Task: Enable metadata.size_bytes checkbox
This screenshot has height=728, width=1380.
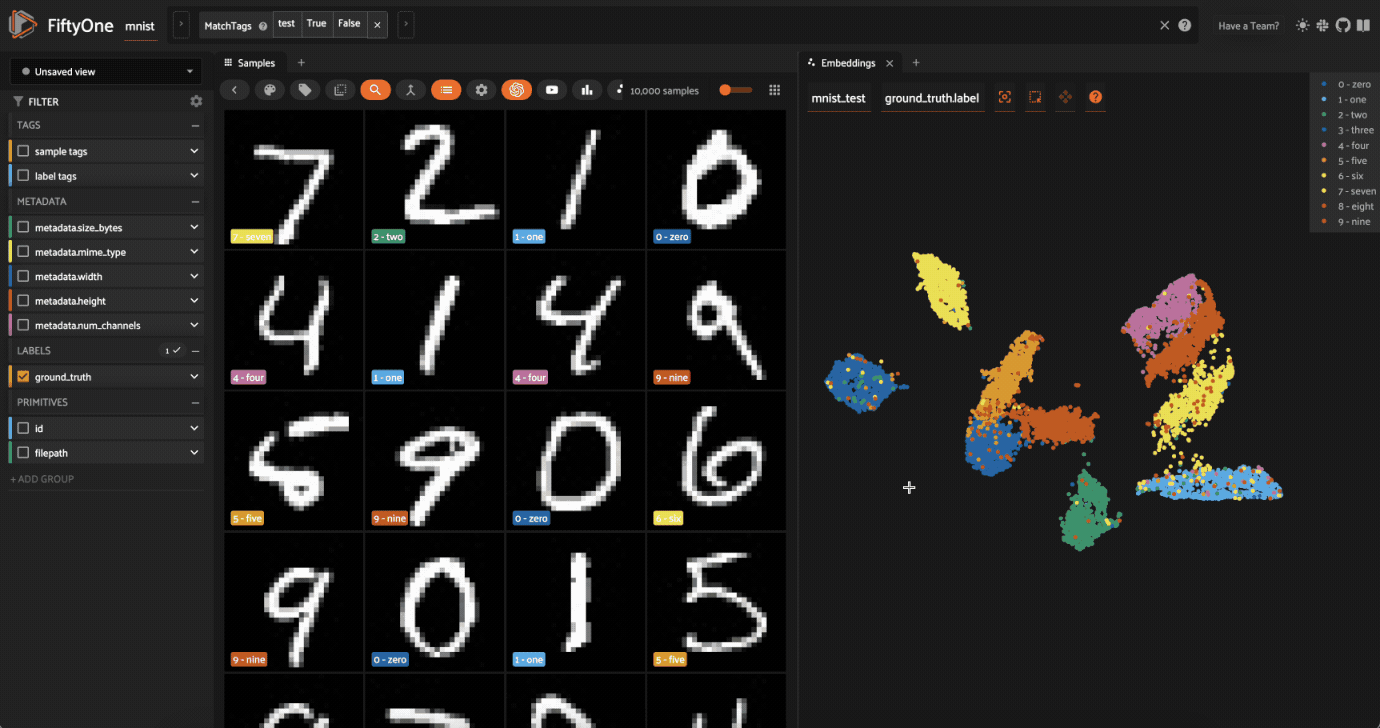Action: point(23,228)
